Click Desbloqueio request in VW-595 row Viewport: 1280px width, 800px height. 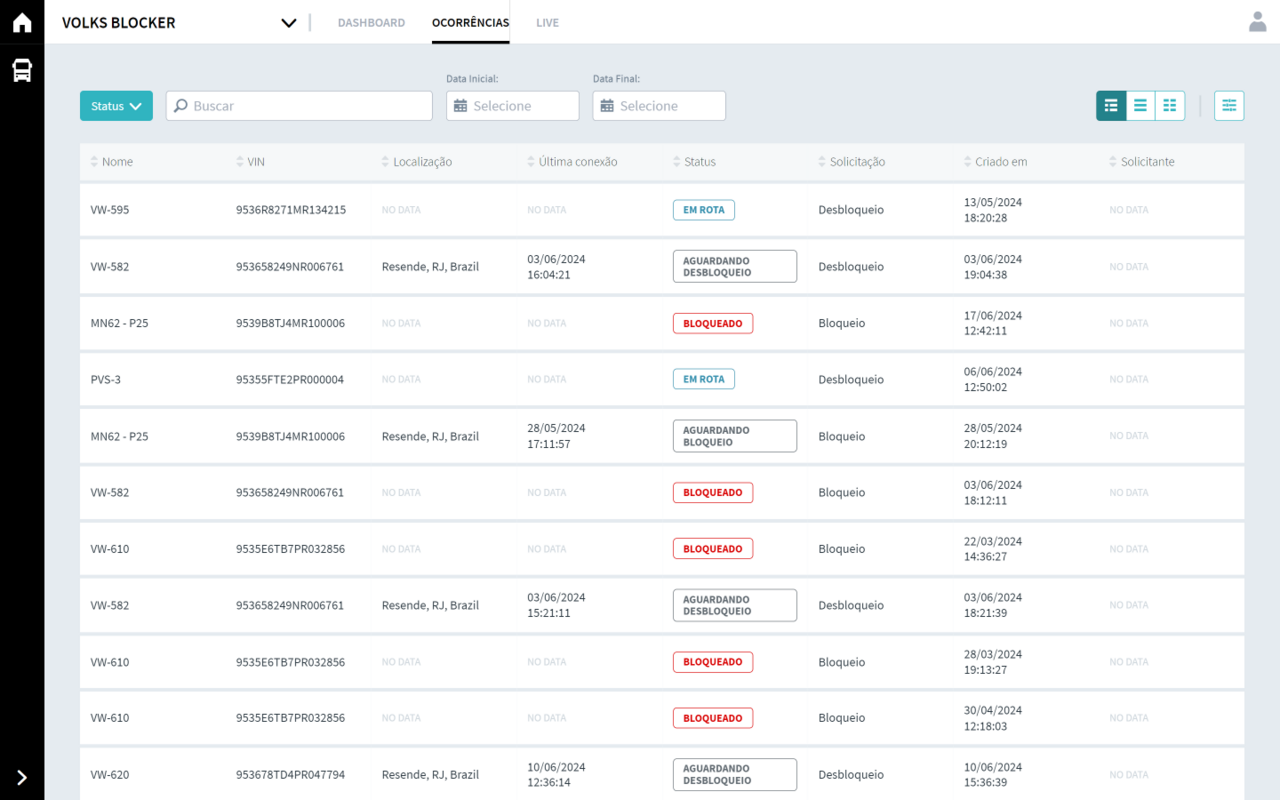(x=851, y=210)
